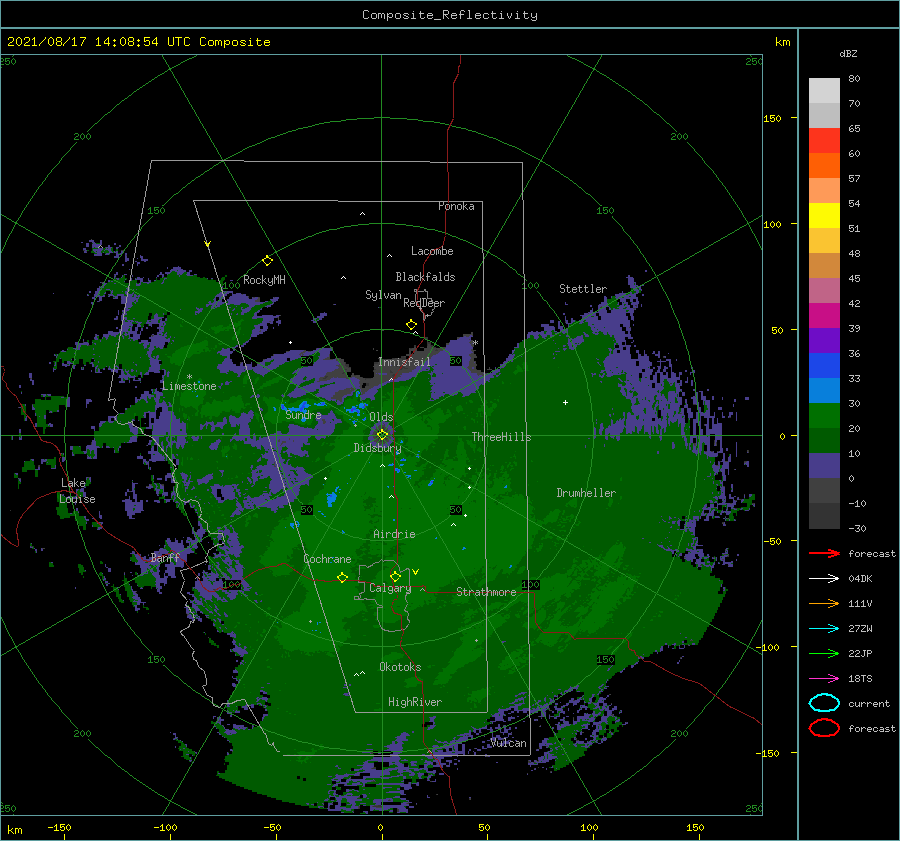Image resolution: width=900 pixels, height=841 pixels.
Task: Click the Limestone label
Action: 189,386
